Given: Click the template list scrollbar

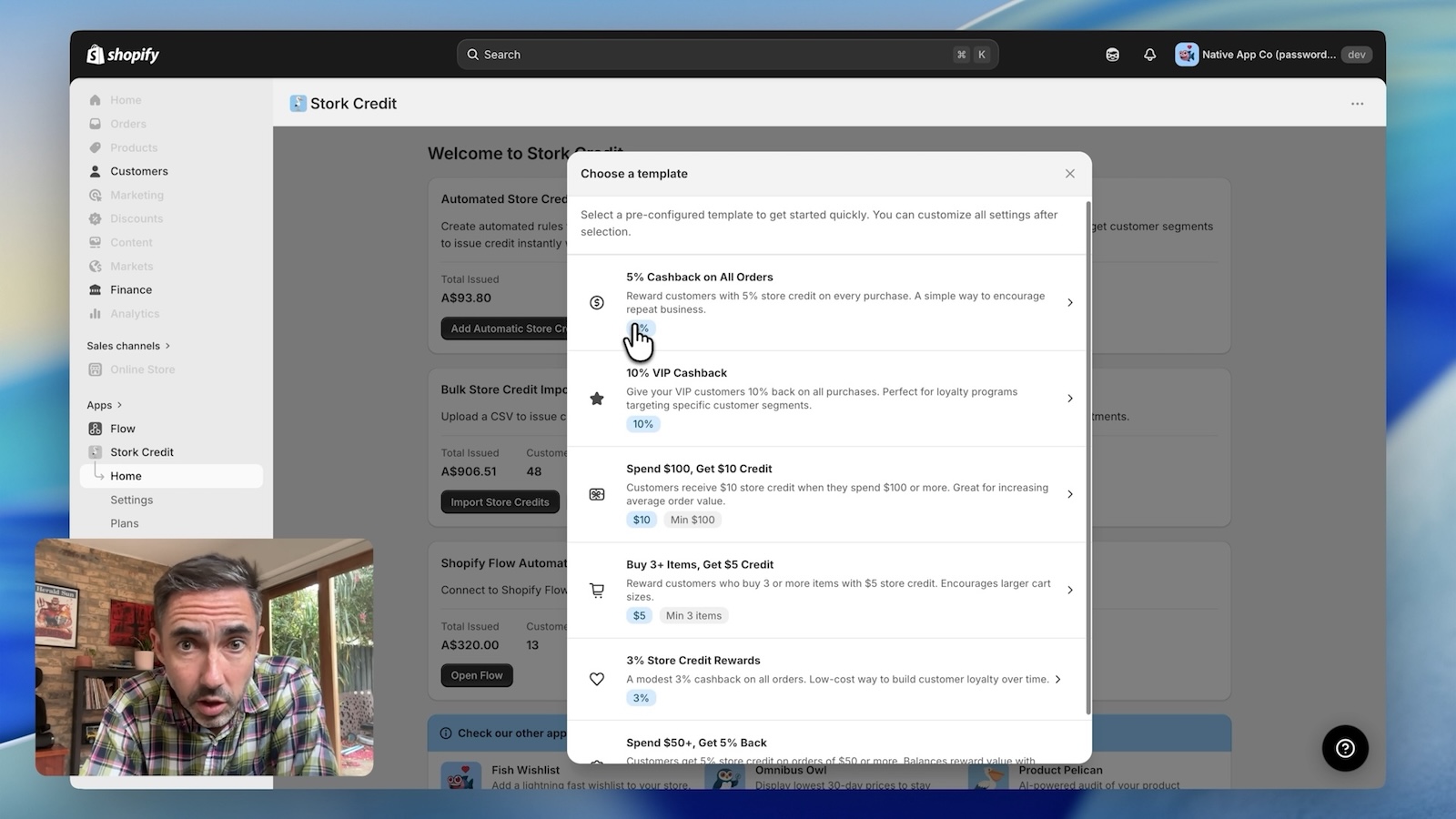Looking at the screenshot, I should coord(1088,457).
